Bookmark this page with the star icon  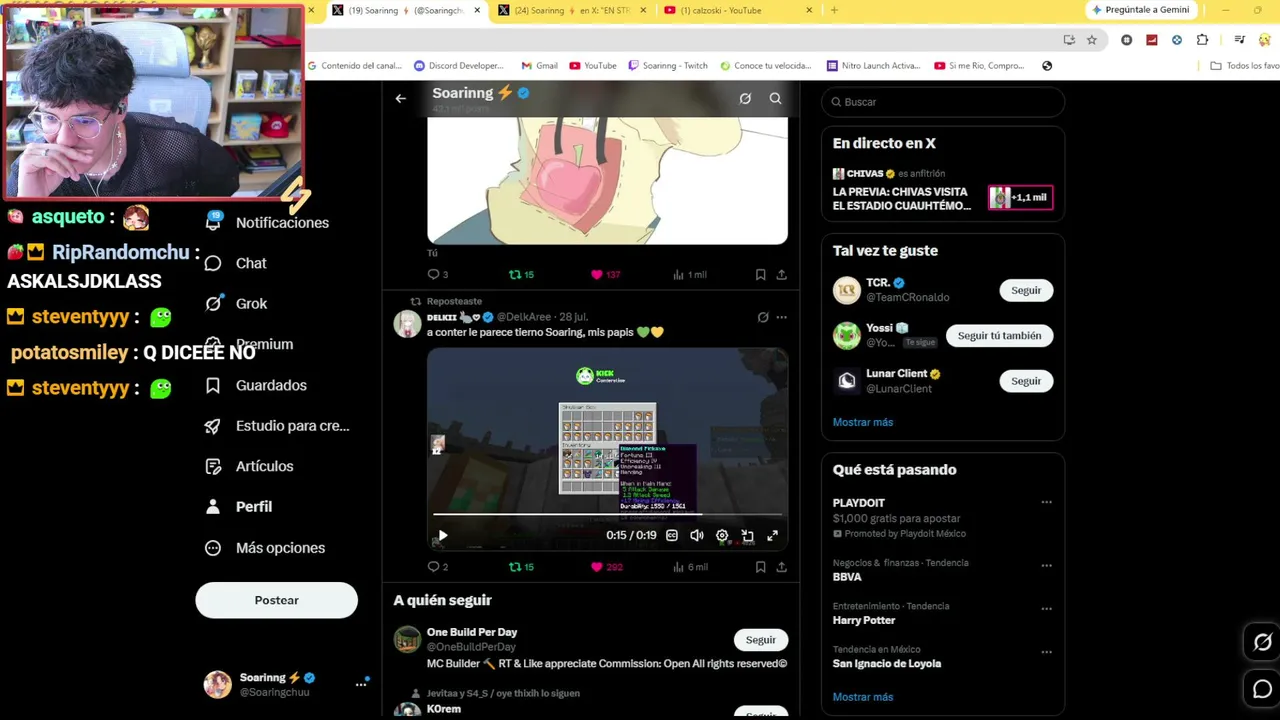pos(1092,40)
